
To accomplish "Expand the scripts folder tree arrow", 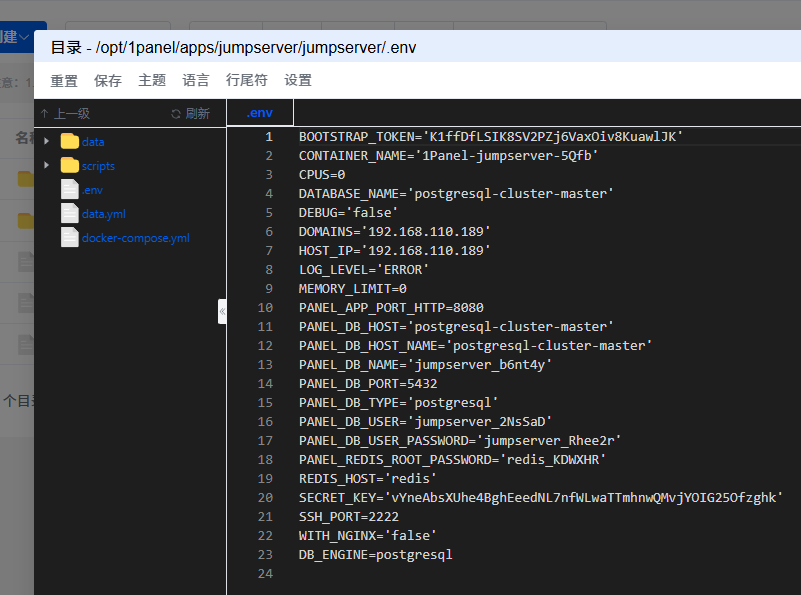I will (x=47, y=166).
